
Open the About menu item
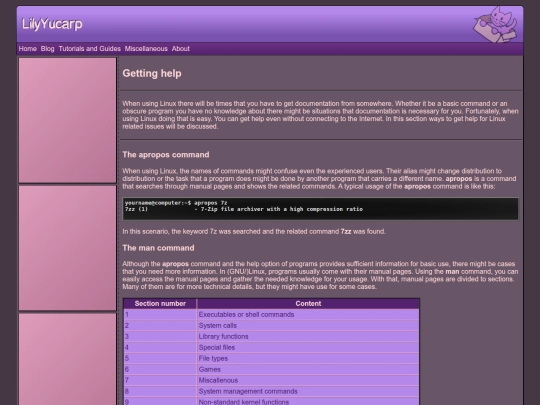(180, 49)
